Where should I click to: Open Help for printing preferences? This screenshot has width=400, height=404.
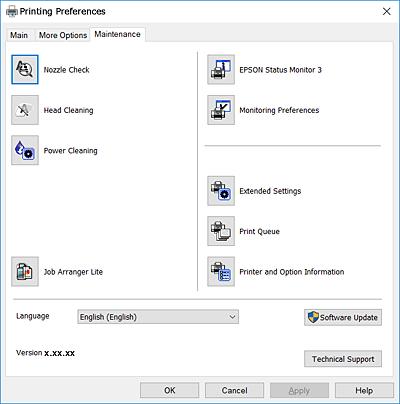click(x=364, y=390)
